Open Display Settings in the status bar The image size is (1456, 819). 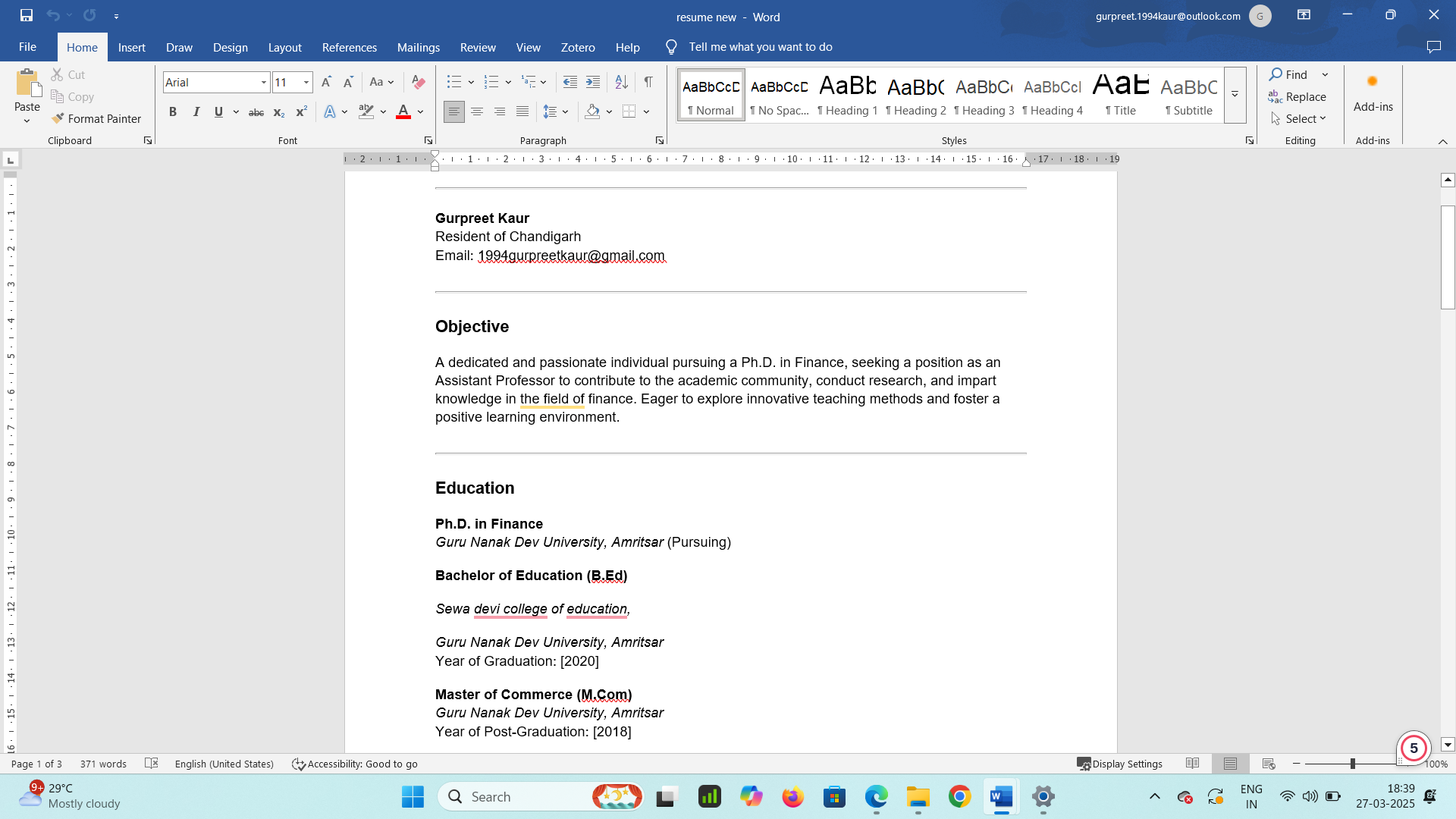click(1120, 764)
